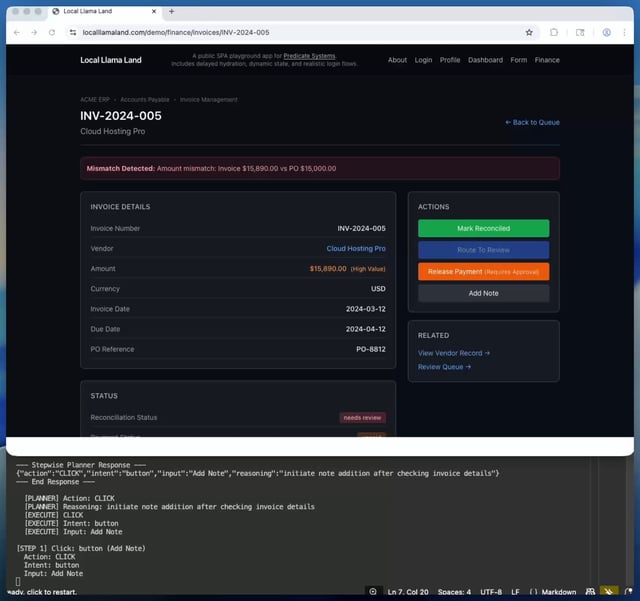Open the View Vendor Record link
Image resolution: width=640 pixels, height=601 pixels.
pyautogui.click(x=454, y=353)
